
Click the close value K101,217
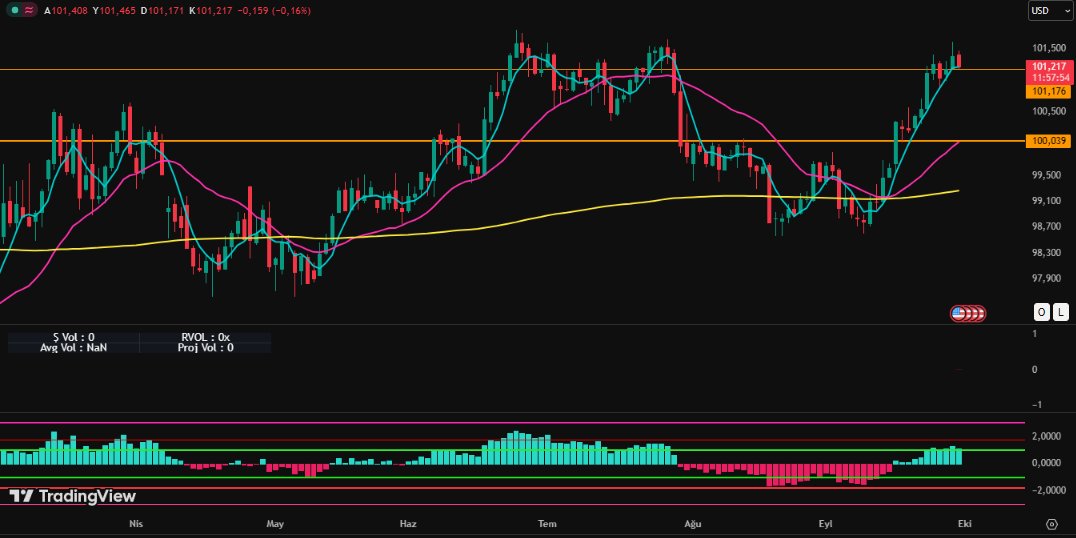pyautogui.click(x=211, y=11)
